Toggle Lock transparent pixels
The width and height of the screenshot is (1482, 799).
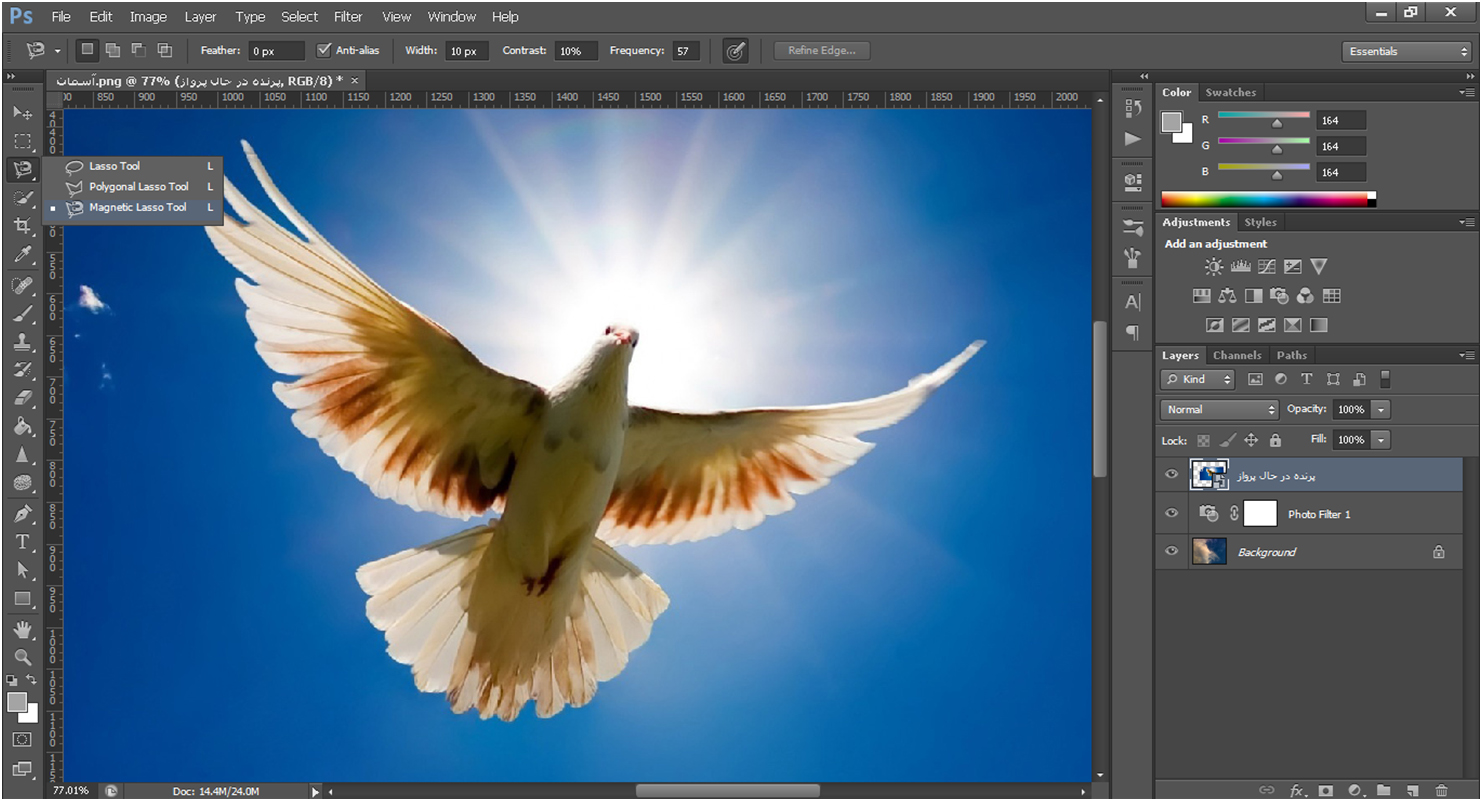[1203, 440]
